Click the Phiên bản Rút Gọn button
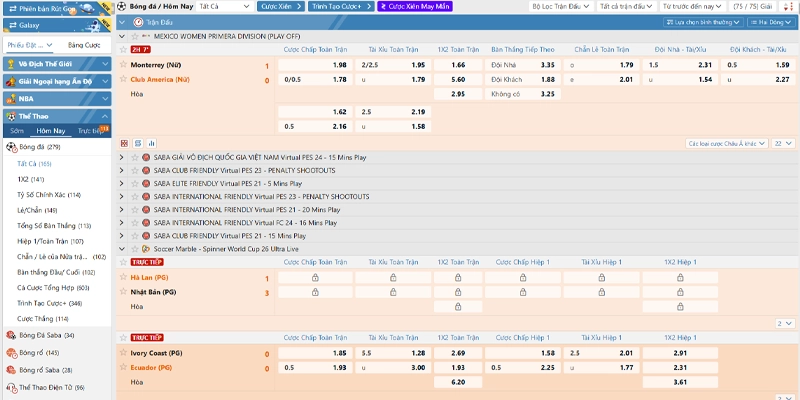 click(x=57, y=9)
